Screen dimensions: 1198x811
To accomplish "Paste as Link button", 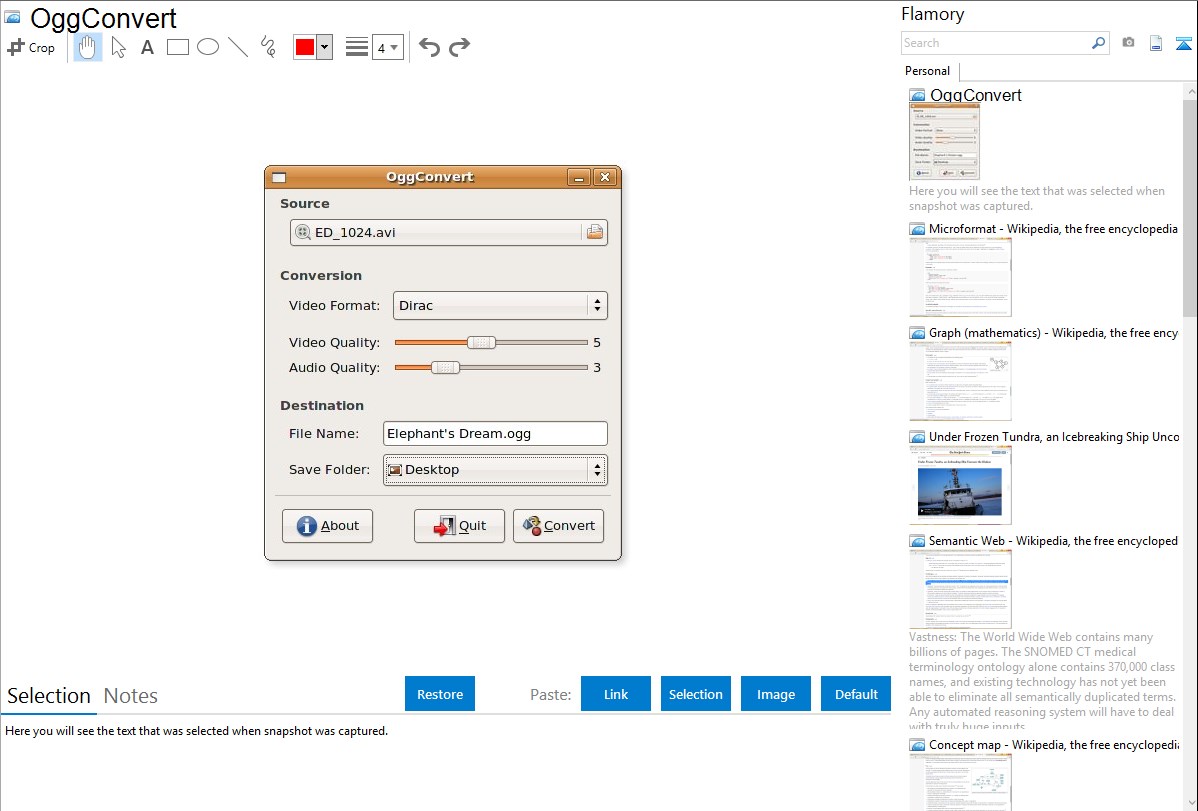I will (616, 694).
